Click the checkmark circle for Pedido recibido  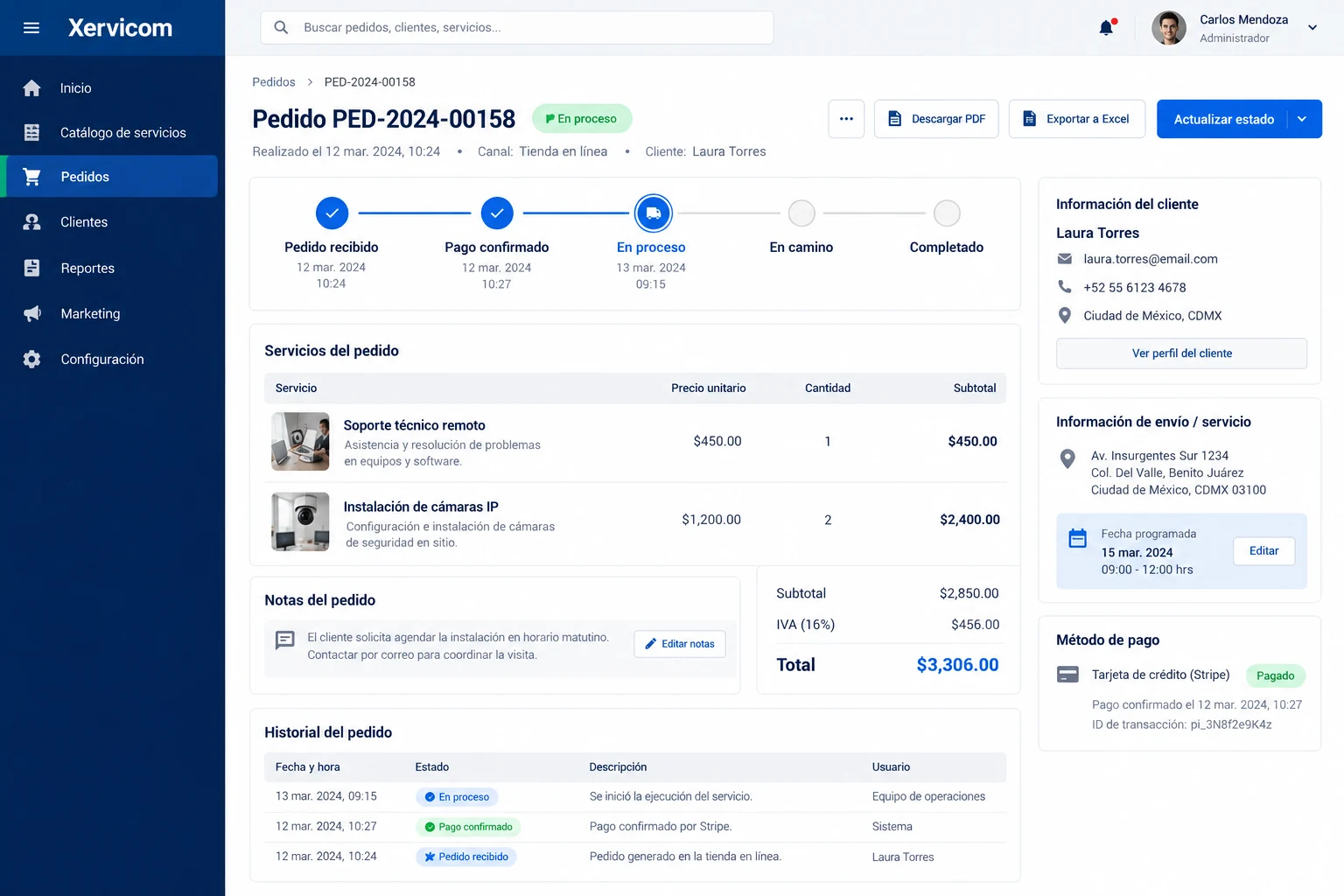tap(332, 213)
